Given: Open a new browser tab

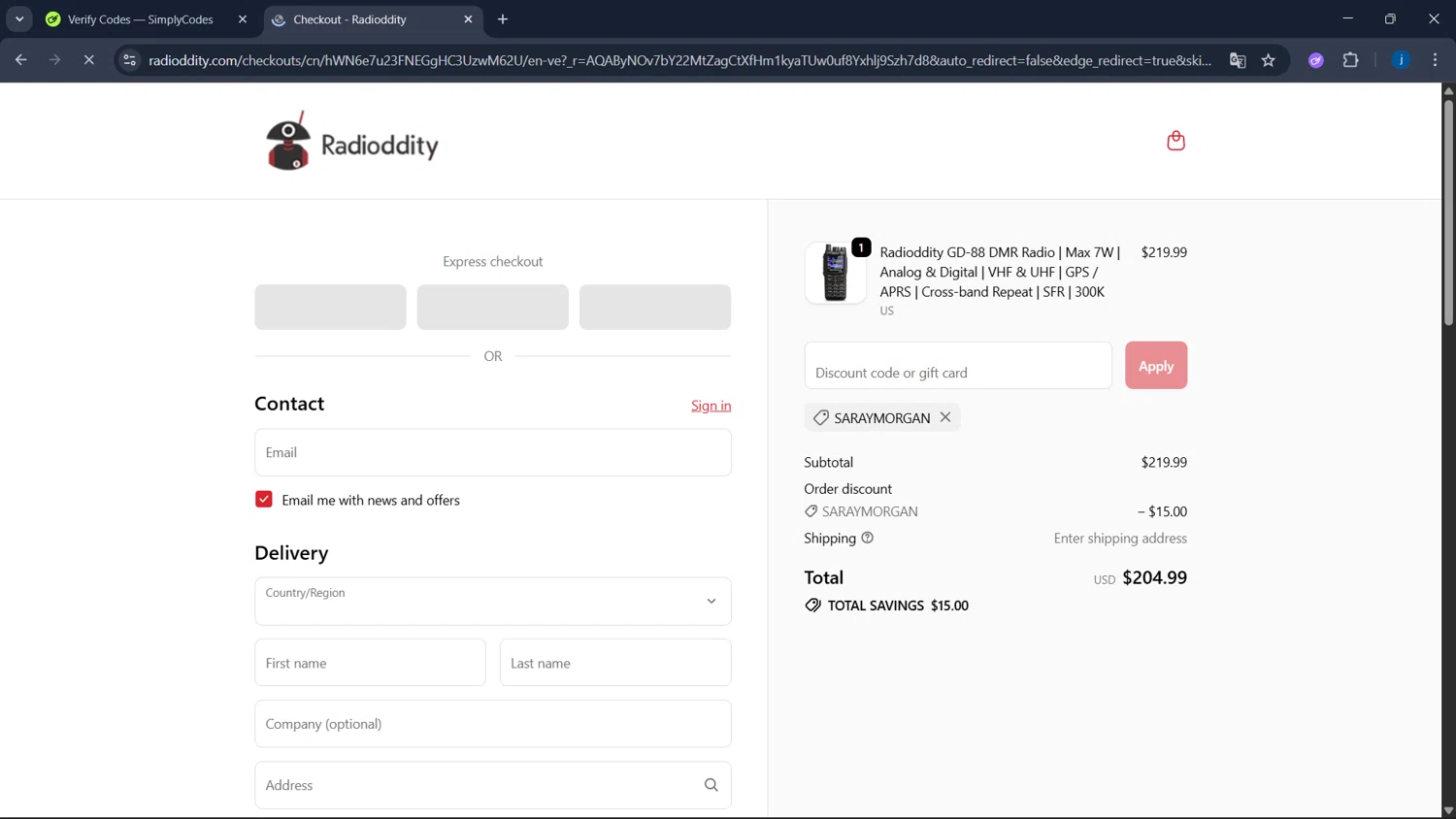Looking at the screenshot, I should [503, 19].
